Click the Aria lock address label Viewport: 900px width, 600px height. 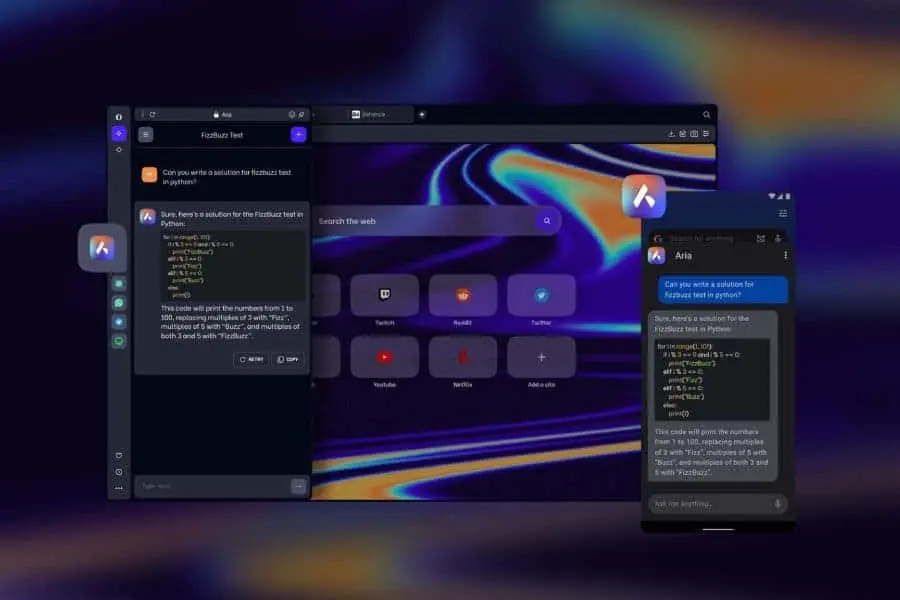coord(223,115)
